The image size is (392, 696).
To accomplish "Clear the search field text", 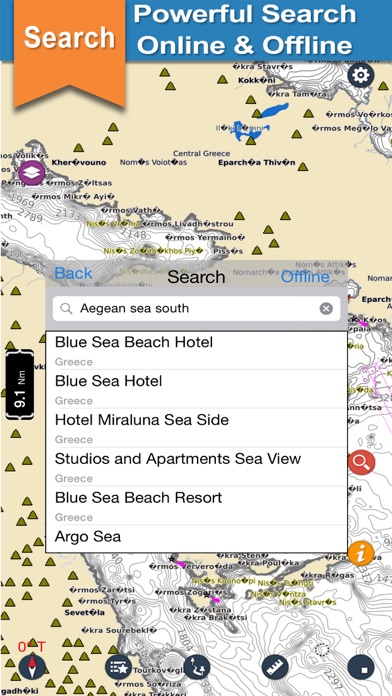I will [326, 308].
